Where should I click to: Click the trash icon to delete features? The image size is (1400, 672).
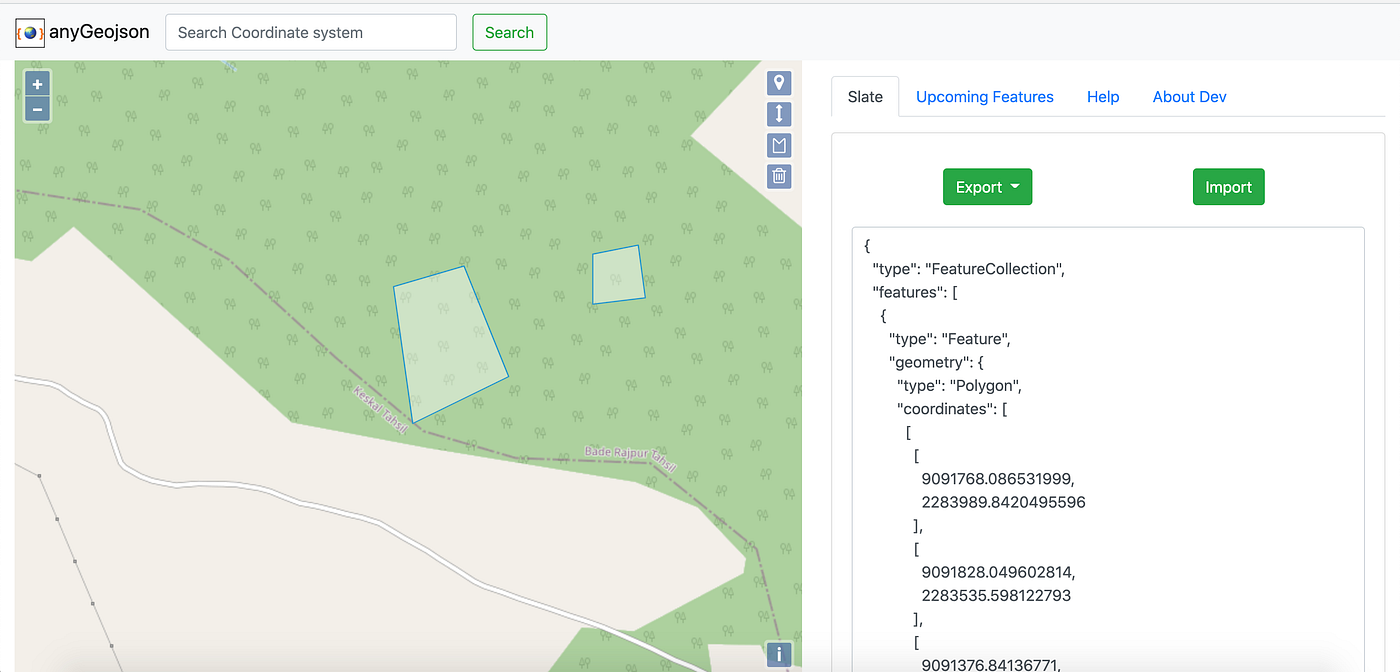coord(779,176)
